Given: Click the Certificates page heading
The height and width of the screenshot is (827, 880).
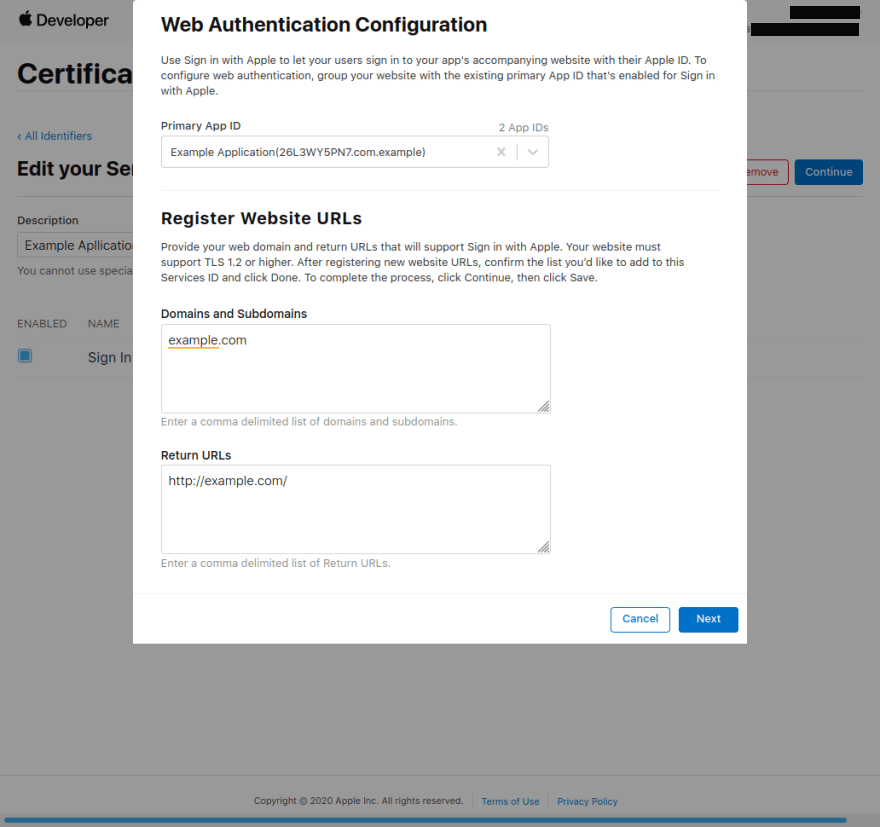Looking at the screenshot, I should (x=75, y=74).
